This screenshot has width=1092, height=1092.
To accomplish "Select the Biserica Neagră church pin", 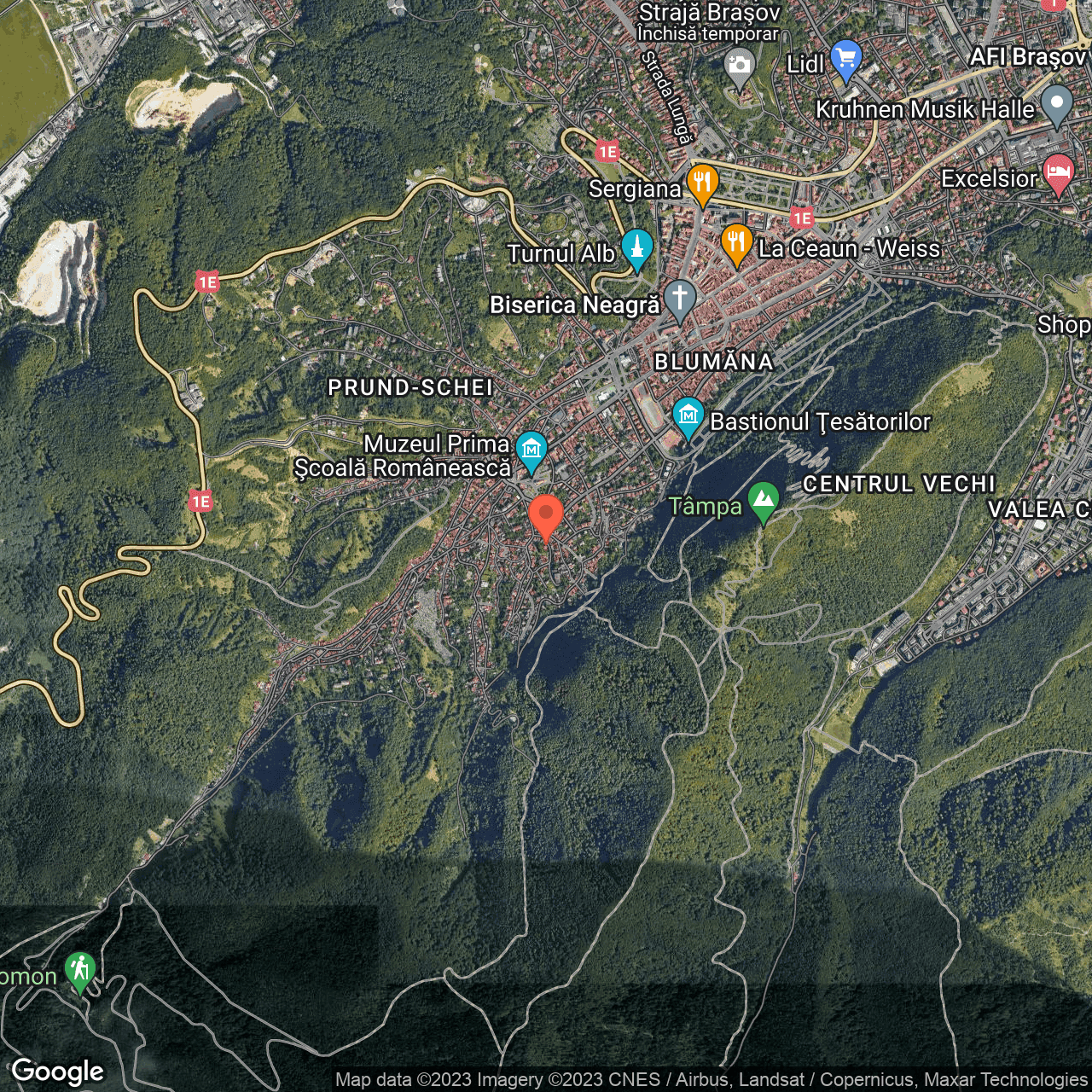I will tap(680, 298).
